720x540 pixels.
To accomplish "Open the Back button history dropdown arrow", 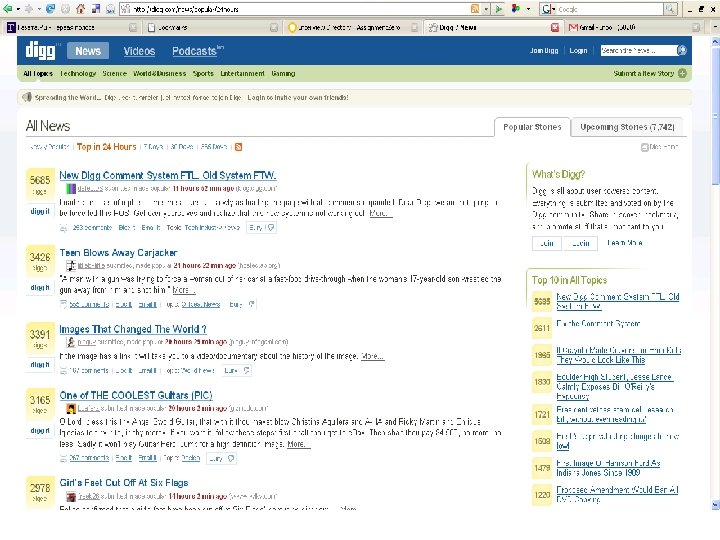I will pyautogui.click(x=18, y=9).
